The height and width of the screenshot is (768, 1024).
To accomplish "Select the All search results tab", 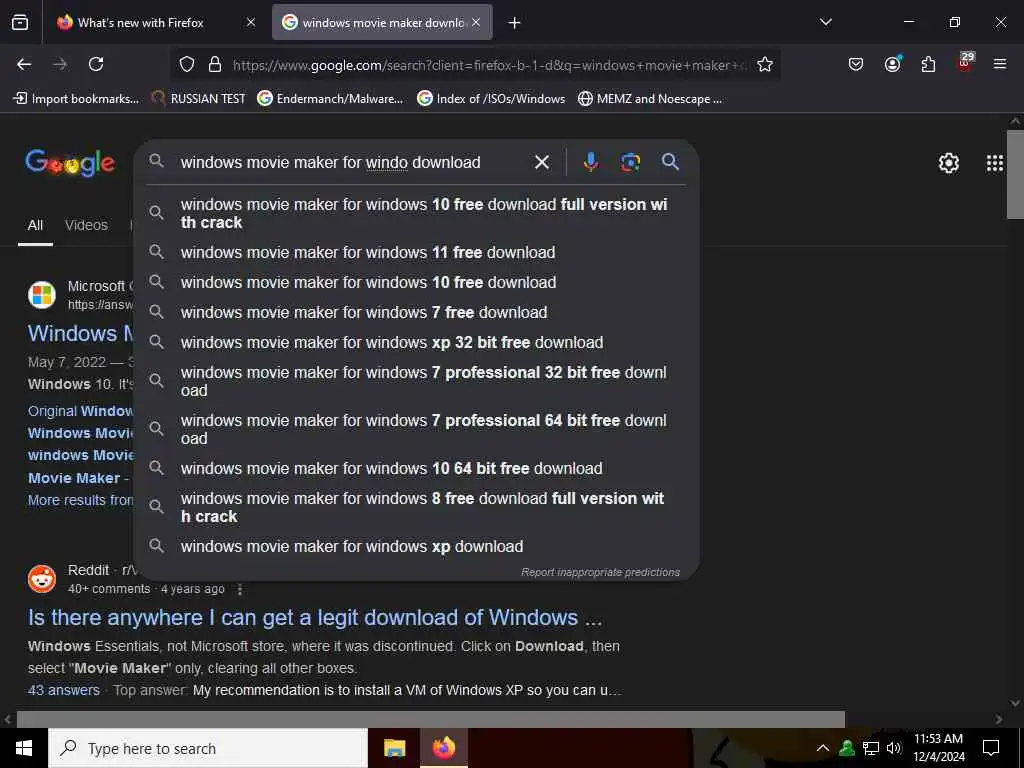I will pos(35,225).
